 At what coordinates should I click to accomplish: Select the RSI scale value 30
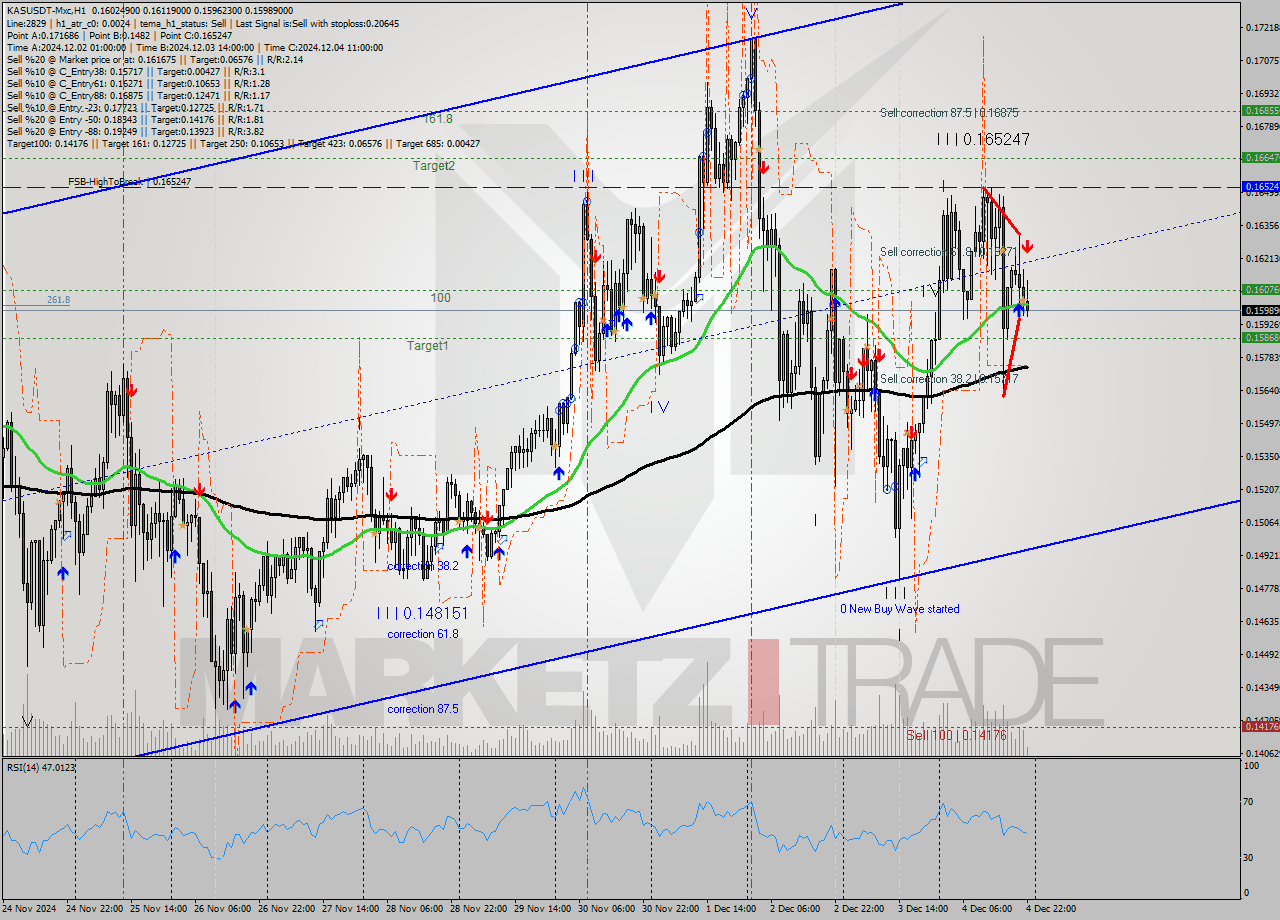click(x=1250, y=857)
